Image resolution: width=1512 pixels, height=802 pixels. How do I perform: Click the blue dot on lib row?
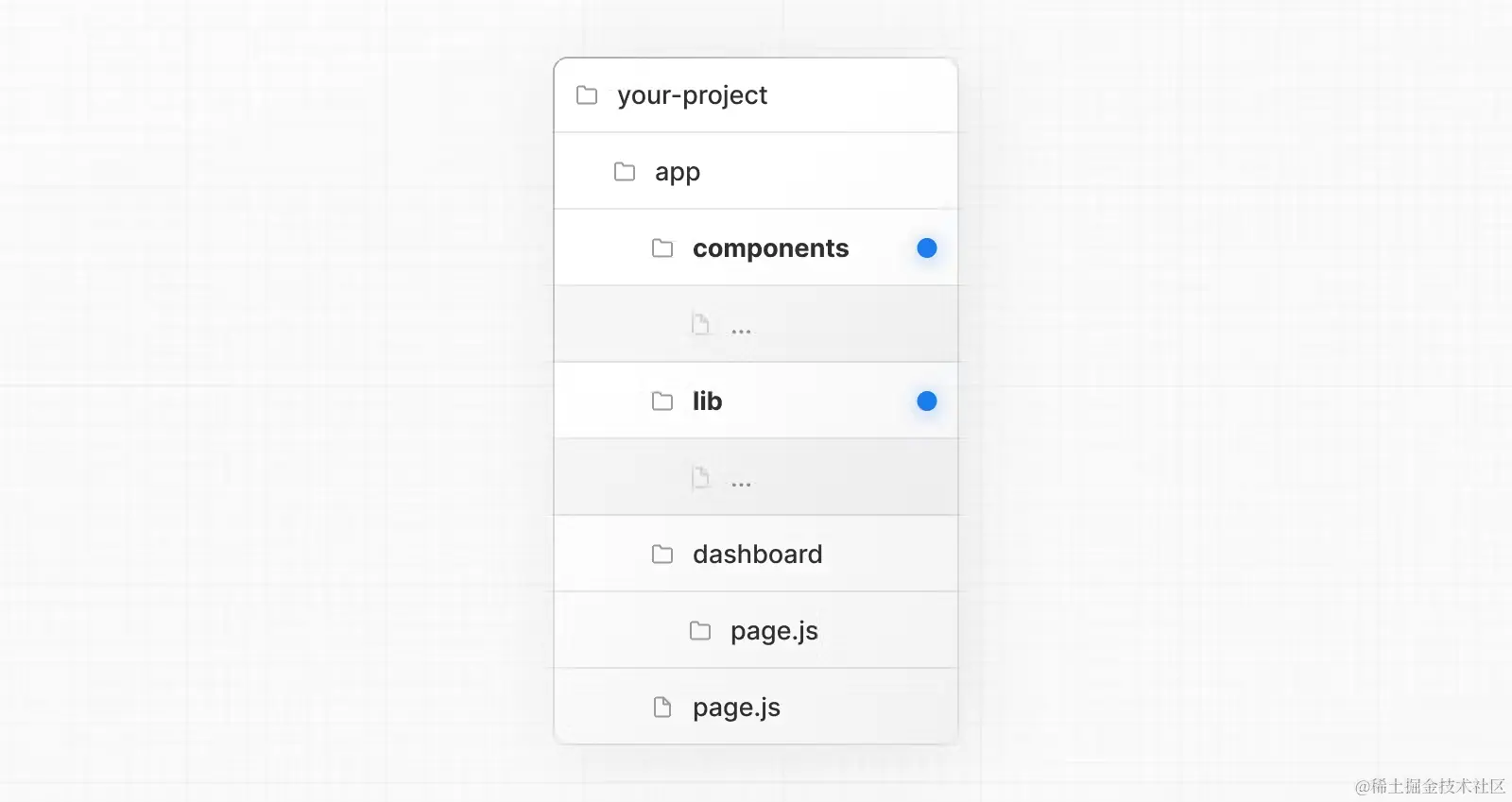tap(927, 401)
